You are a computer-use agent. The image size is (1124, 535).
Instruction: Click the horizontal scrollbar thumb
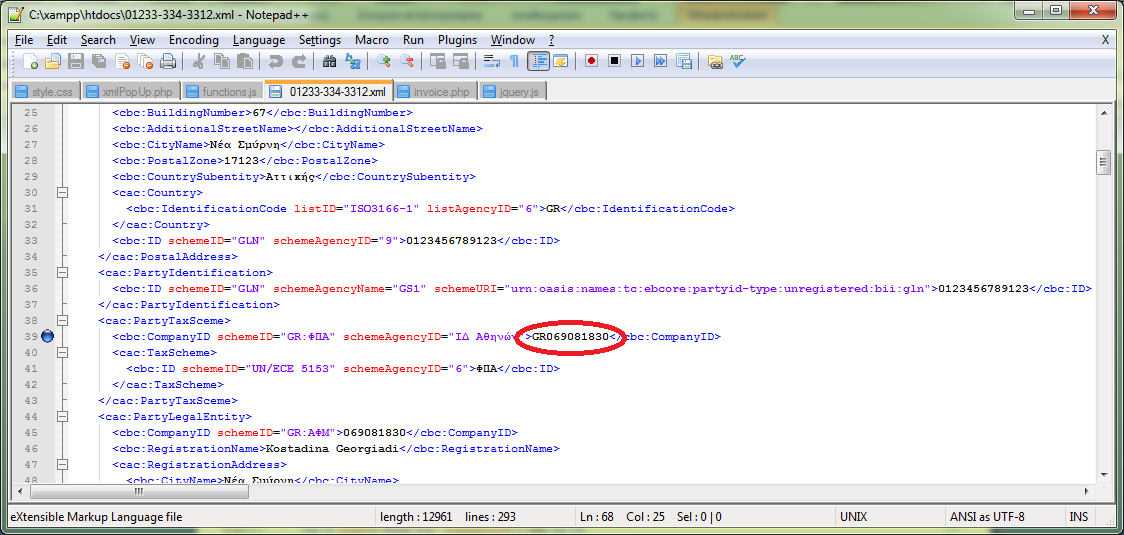tap(140, 491)
